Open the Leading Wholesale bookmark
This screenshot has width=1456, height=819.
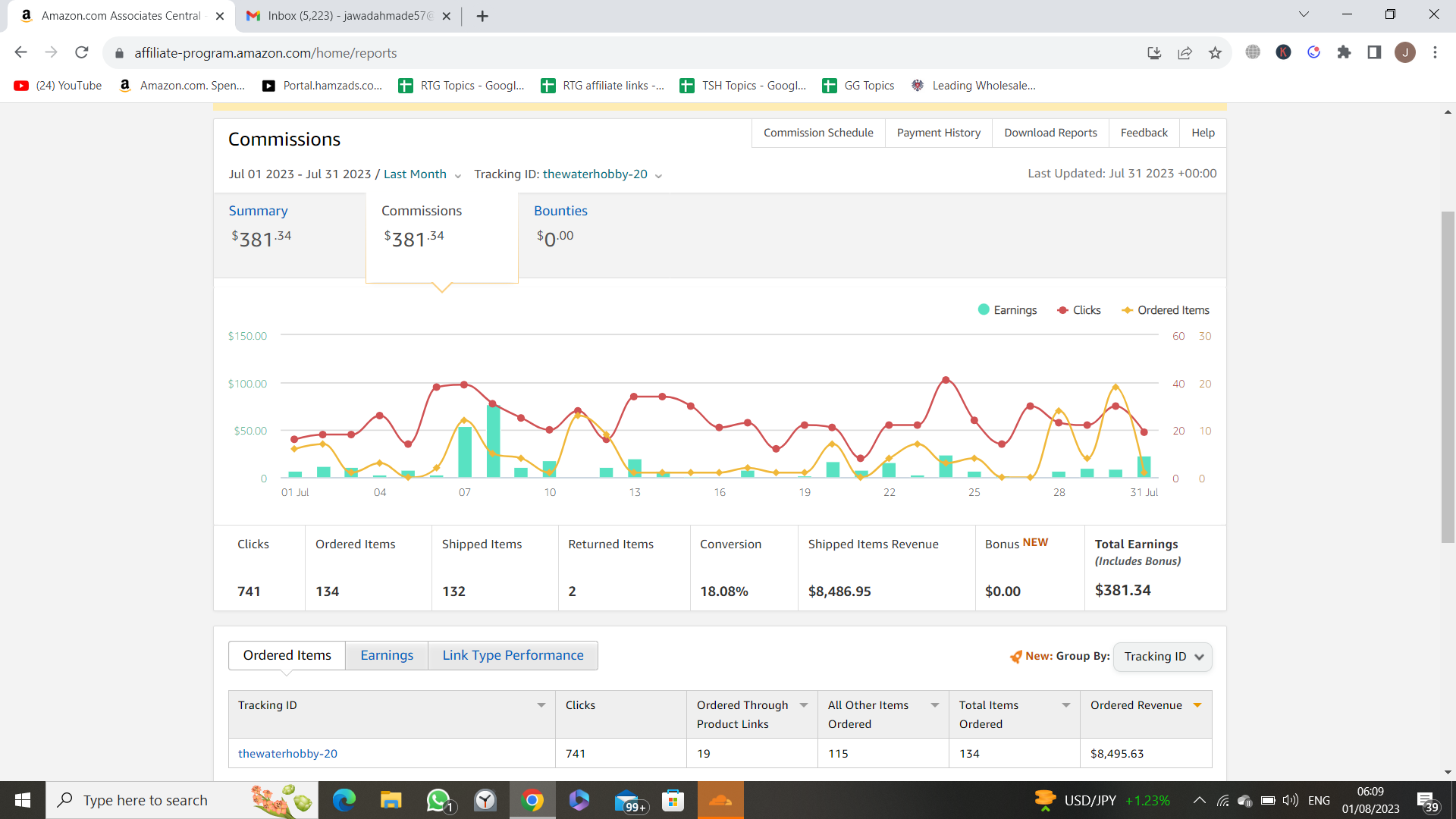[974, 86]
